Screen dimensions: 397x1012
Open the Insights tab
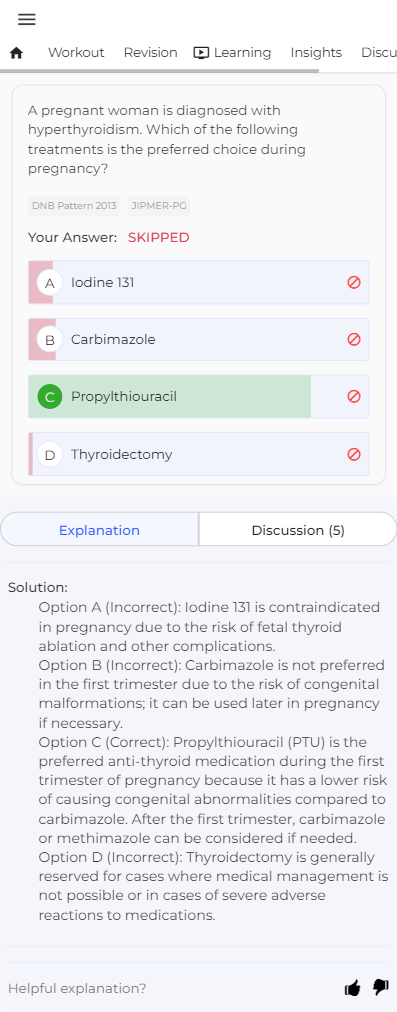pos(316,53)
